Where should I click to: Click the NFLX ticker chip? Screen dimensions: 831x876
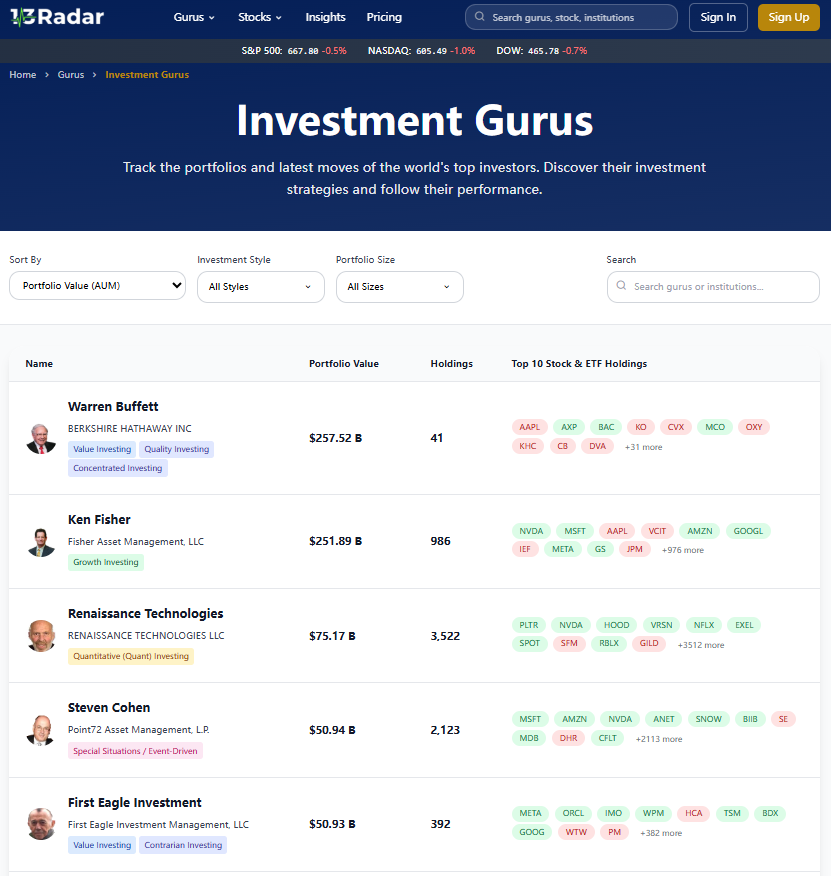[x=704, y=625]
